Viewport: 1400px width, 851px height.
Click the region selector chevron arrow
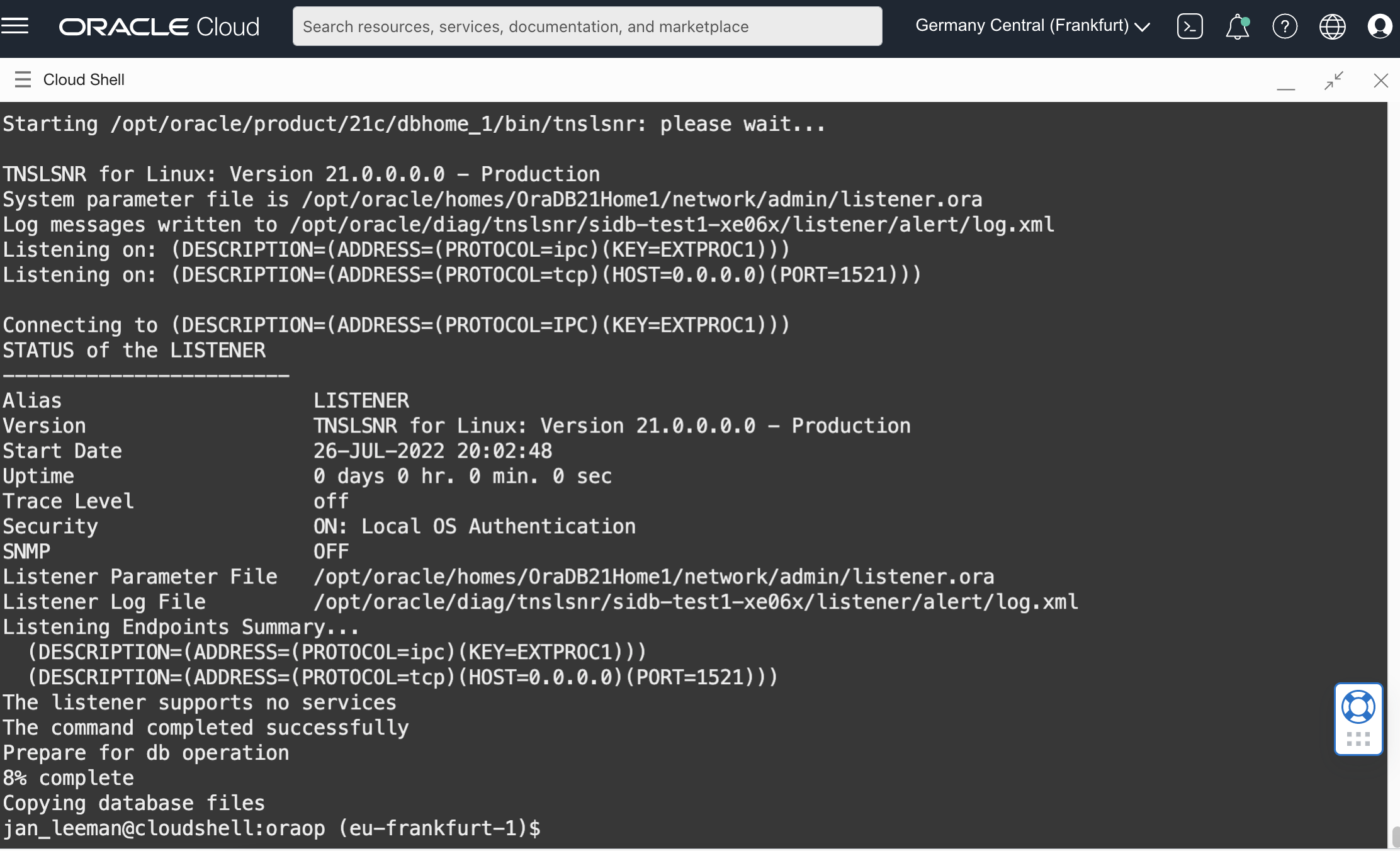pyautogui.click(x=1142, y=27)
